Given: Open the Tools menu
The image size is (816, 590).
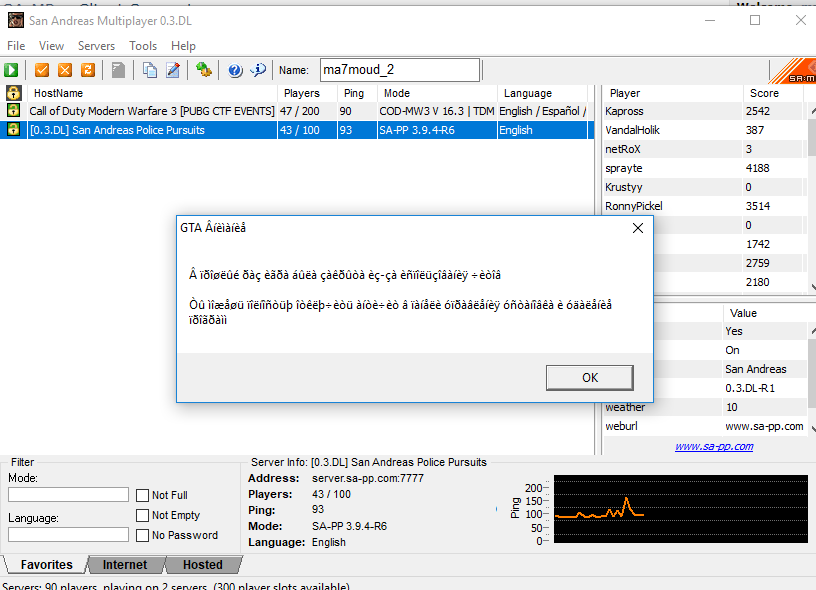Looking at the screenshot, I should click(x=143, y=46).
